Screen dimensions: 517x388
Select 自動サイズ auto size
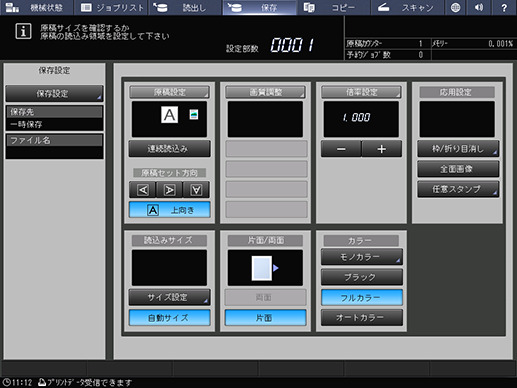(169, 318)
